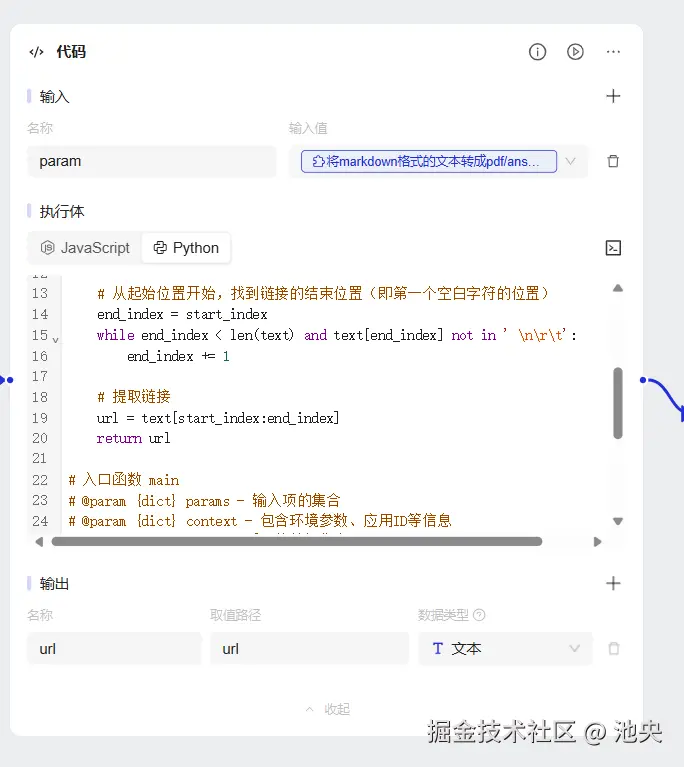Click line 24 '@param {dict} context' comment
This screenshot has width=684, height=767.
(260, 521)
